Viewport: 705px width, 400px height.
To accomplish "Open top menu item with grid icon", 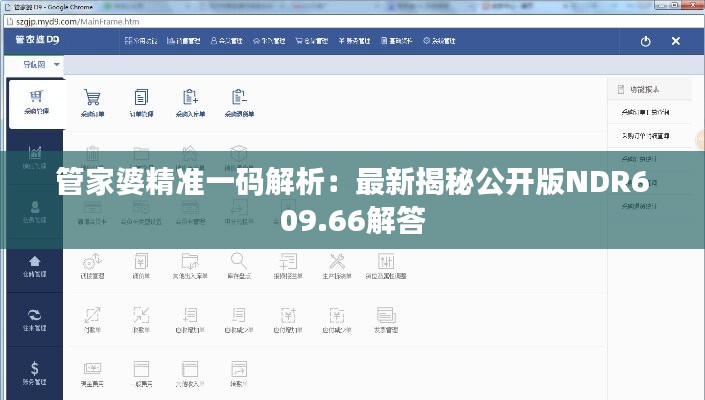I will point(141,41).
